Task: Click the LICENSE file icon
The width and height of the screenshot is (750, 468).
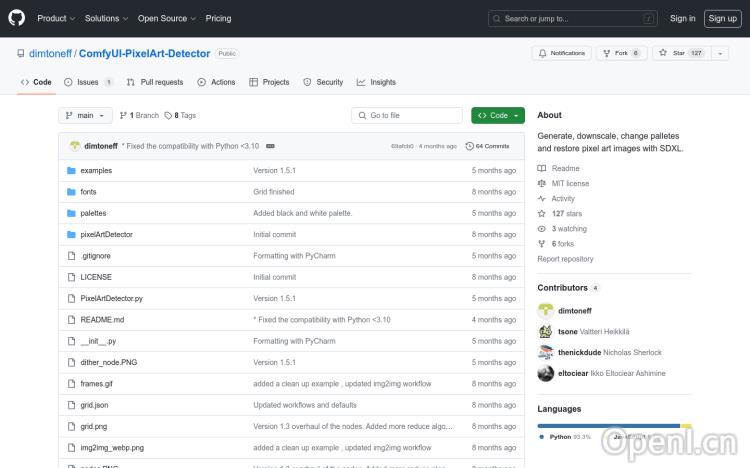Action: 71,277
